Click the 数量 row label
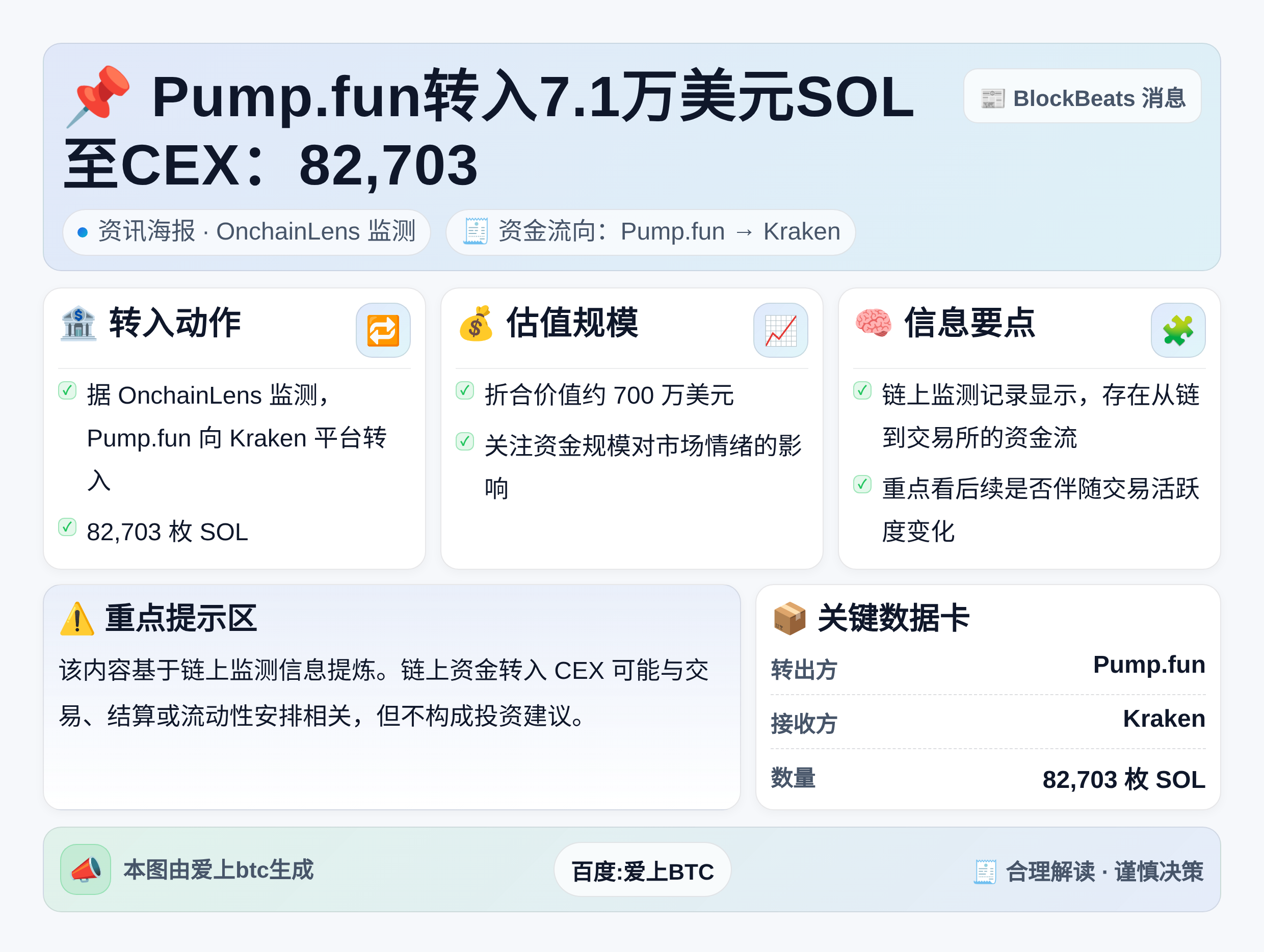 (793, 778)
